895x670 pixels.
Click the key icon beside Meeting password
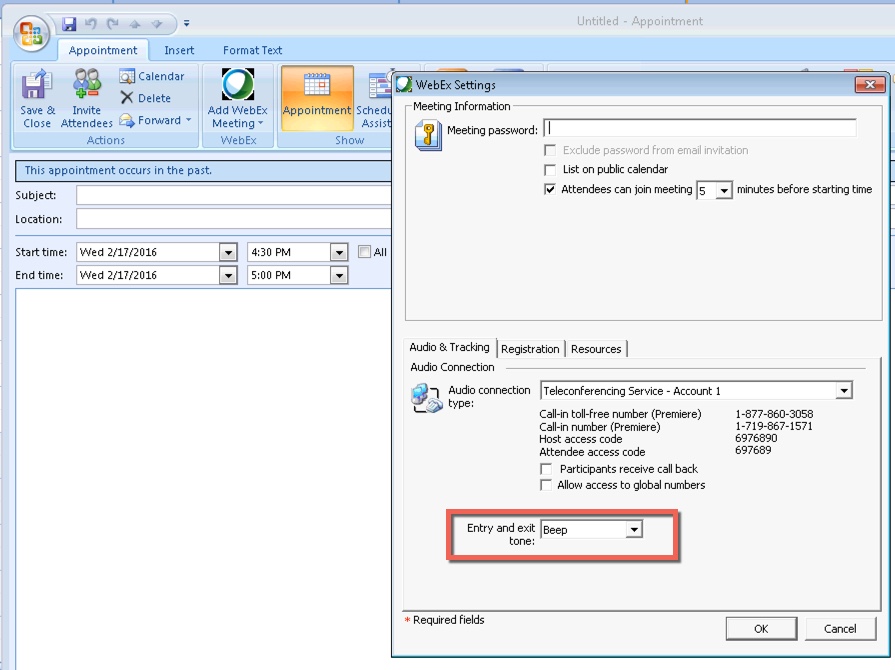tap(428, 135)
